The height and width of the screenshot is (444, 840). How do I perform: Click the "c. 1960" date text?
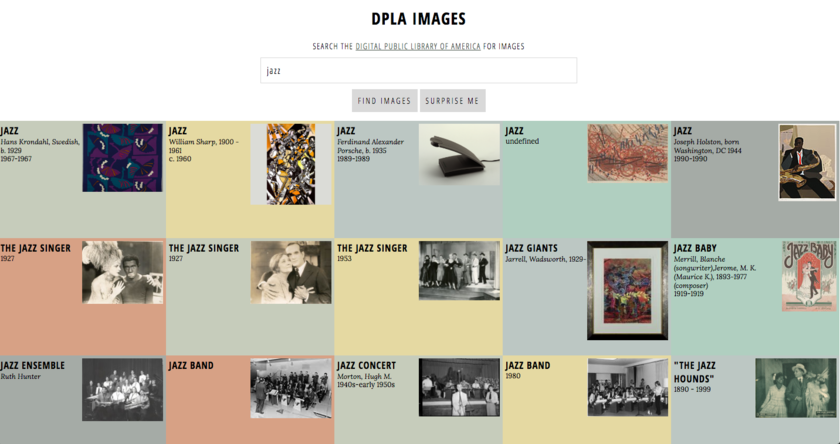pos(180,159)
